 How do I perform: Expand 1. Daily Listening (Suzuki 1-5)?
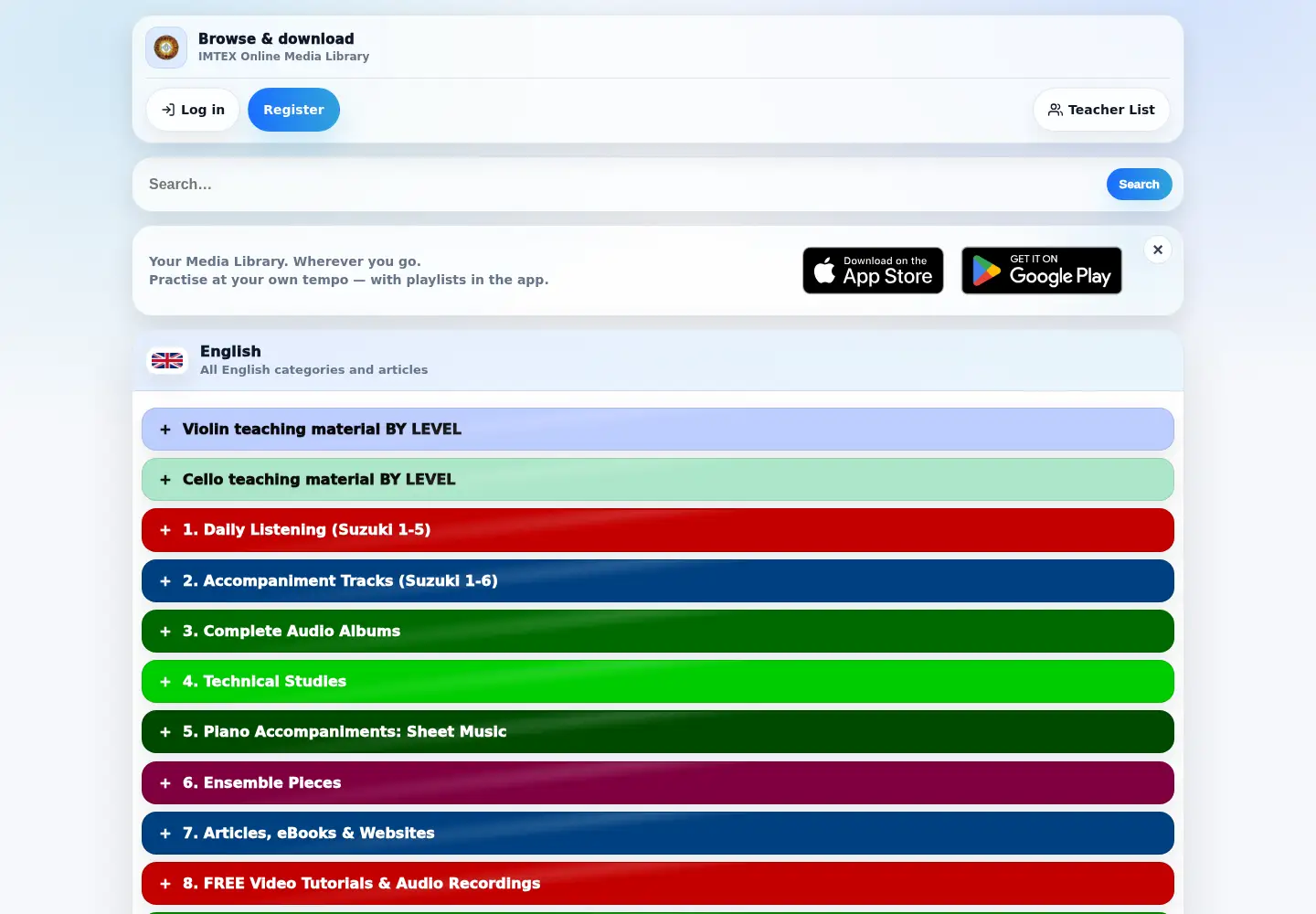click(x=658, y=530)
